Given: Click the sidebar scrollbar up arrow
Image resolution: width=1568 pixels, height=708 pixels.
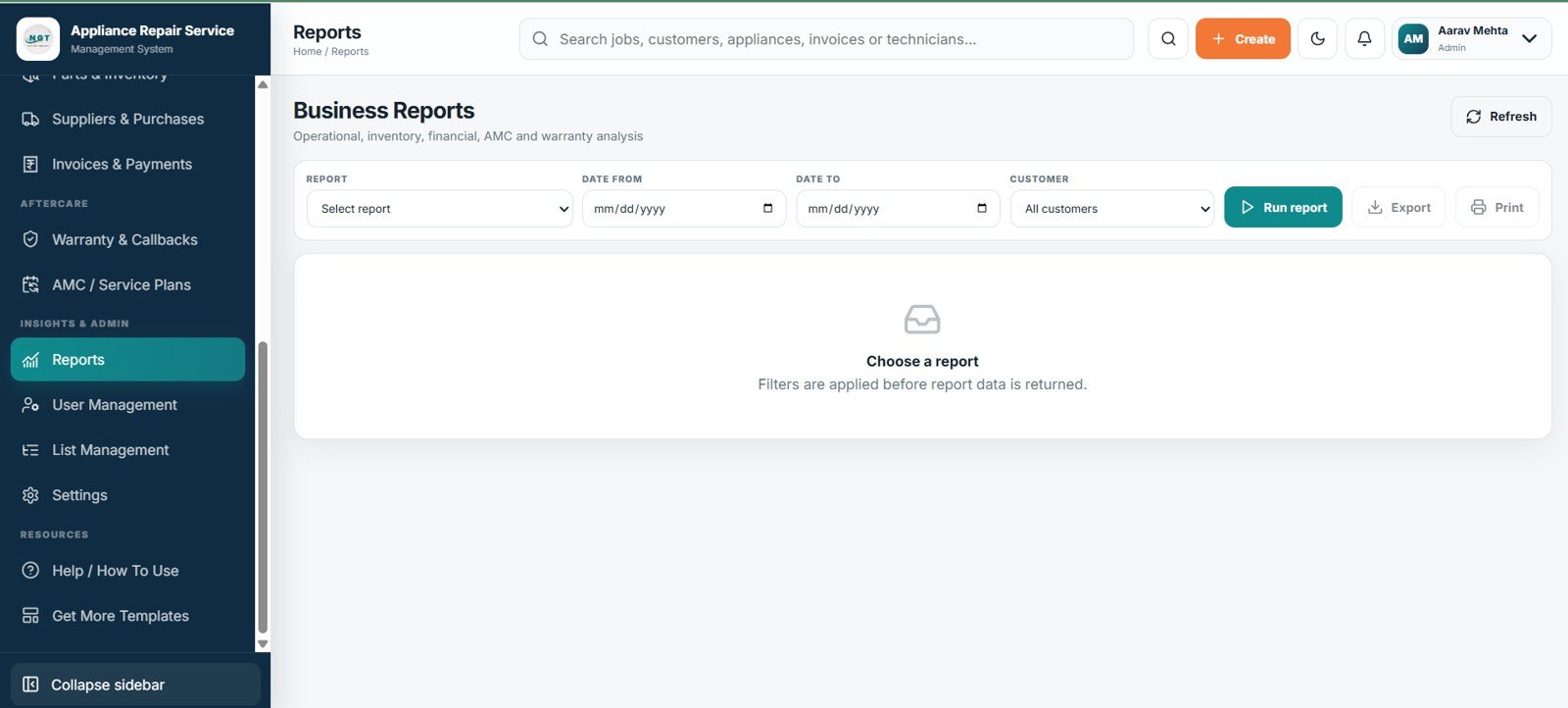Looking at the screenshot, I should coord(263,84).
